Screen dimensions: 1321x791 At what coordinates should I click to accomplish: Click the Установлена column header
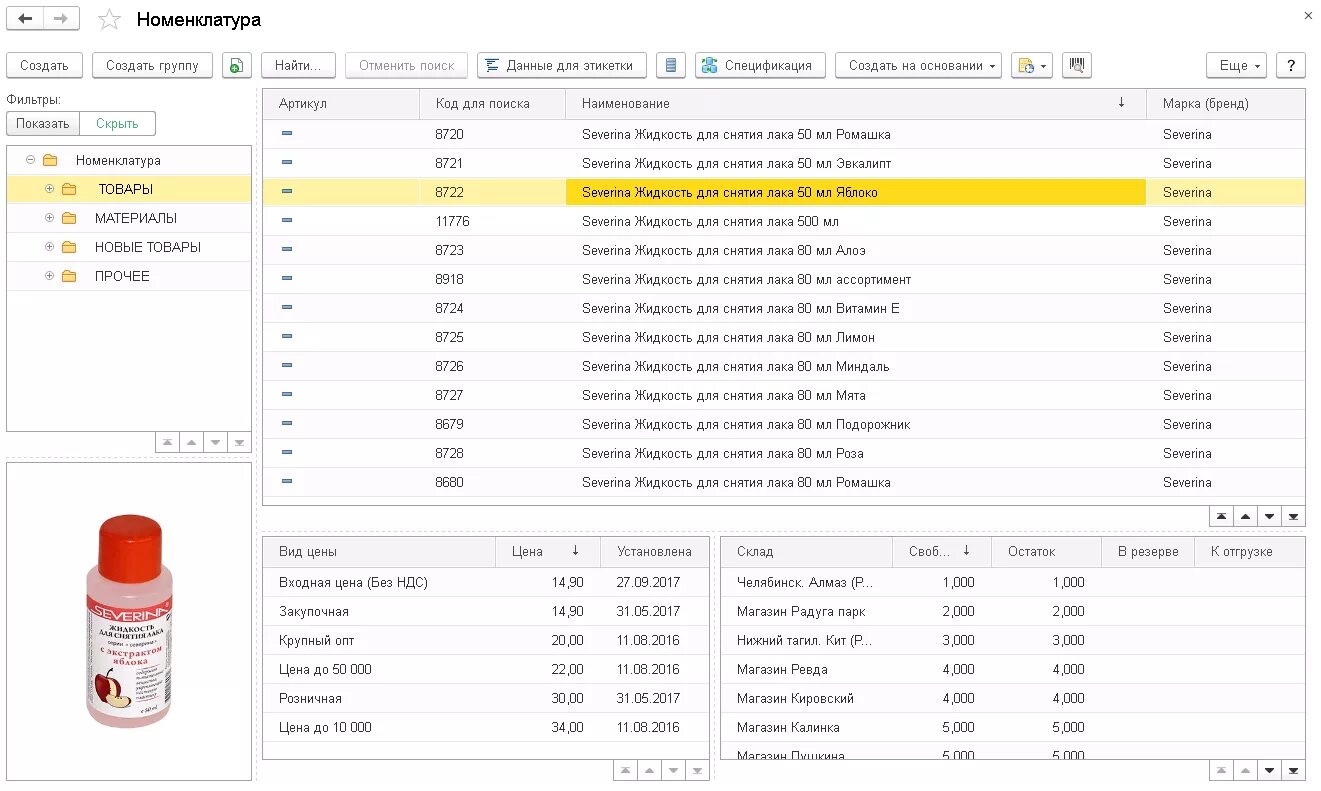click(x=655, y=552)
